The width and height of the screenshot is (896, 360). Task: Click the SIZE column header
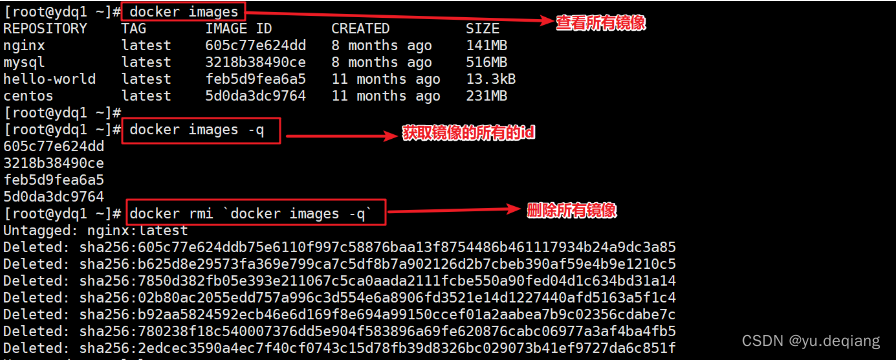point(482,29)
